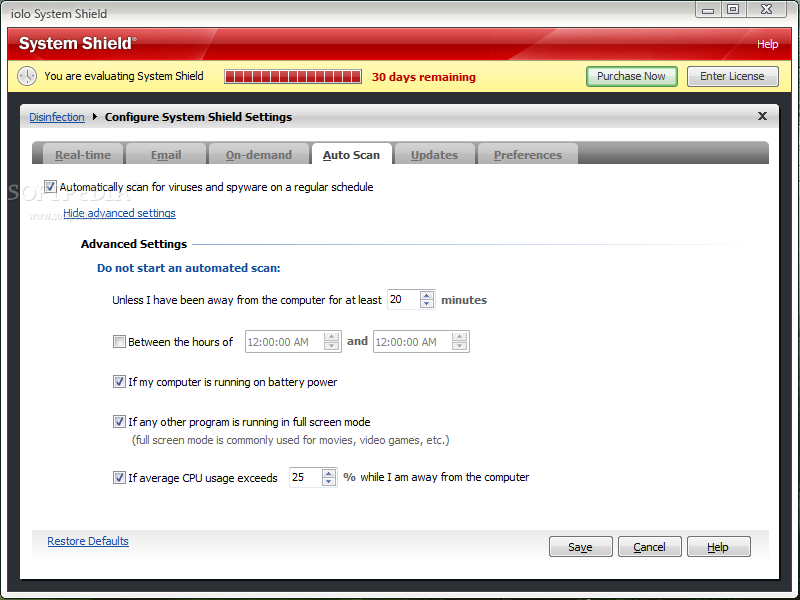
Task: Switch to the Email tab
Action: (166, 155)
